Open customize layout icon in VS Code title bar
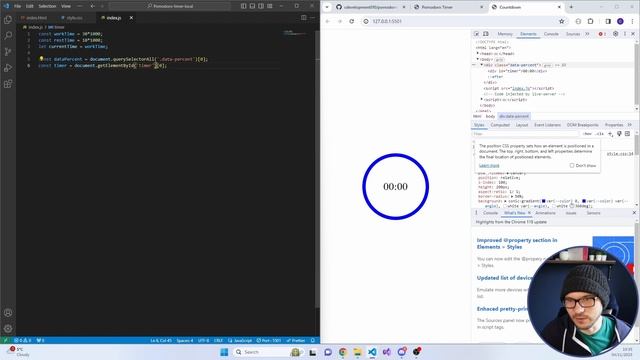This screenshot has width=640, height=360. click(270, 6)
